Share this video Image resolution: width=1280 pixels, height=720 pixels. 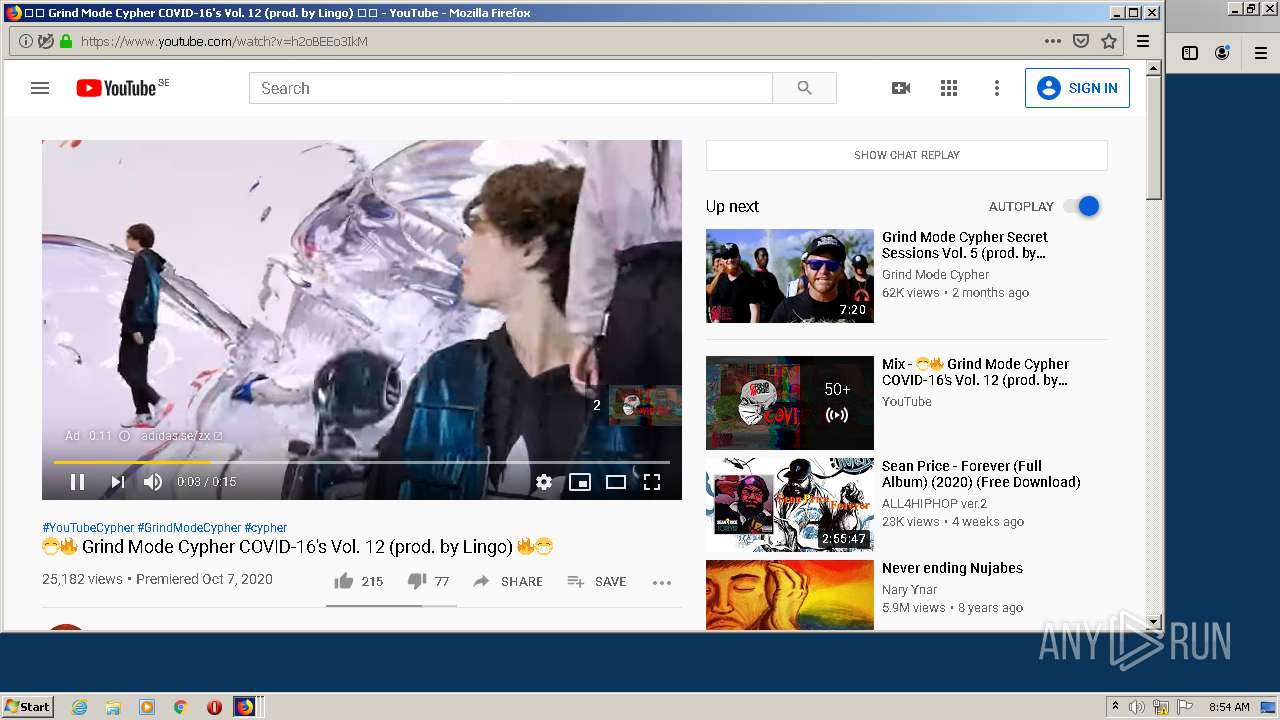tap(508, 581)
